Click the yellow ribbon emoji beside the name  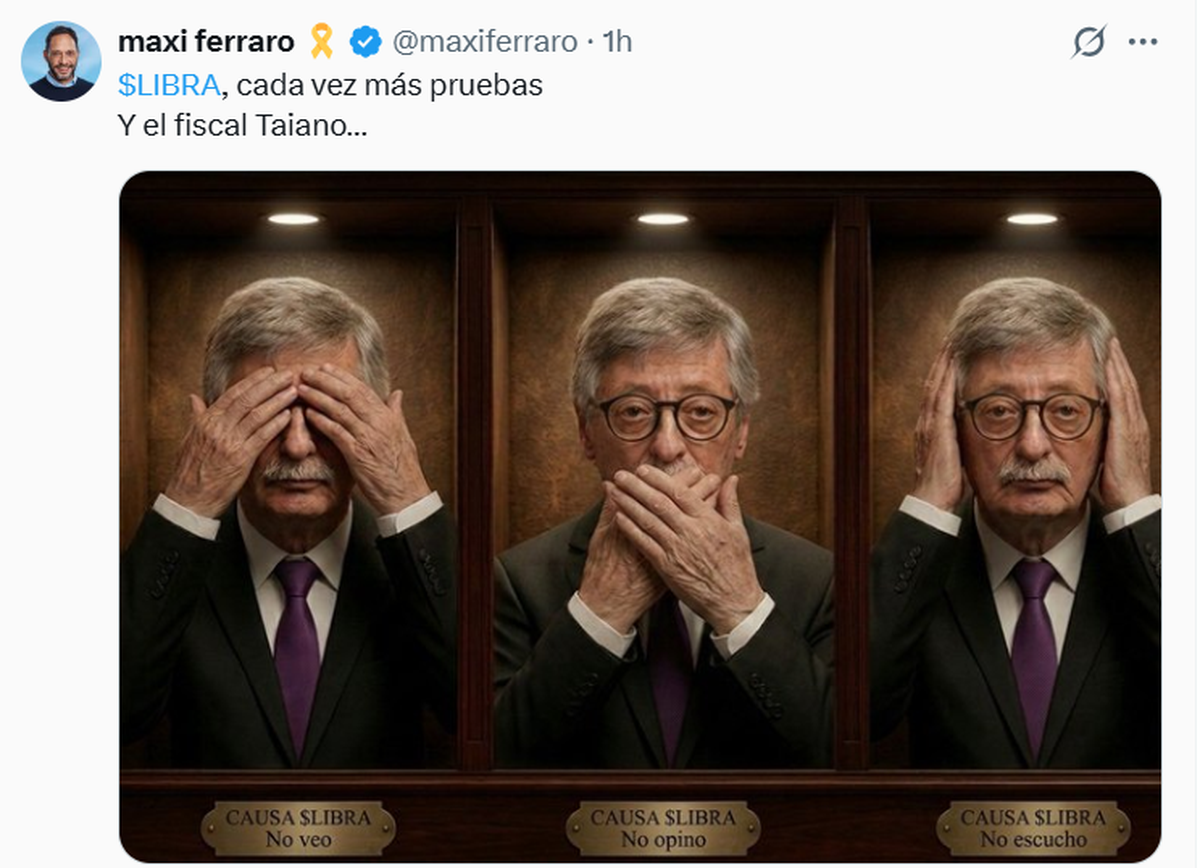pyautogui.click(x=321, y=42)
